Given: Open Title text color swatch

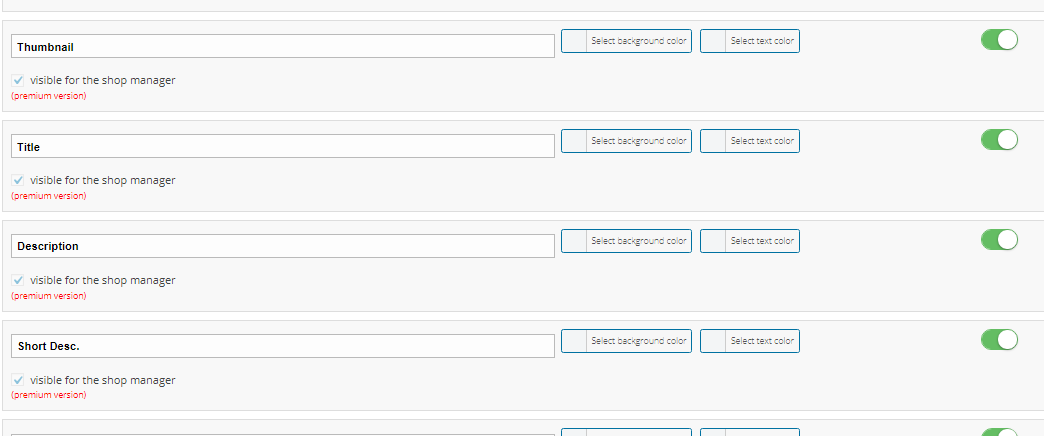Looking at the screenshot, I should coord(713,140).
